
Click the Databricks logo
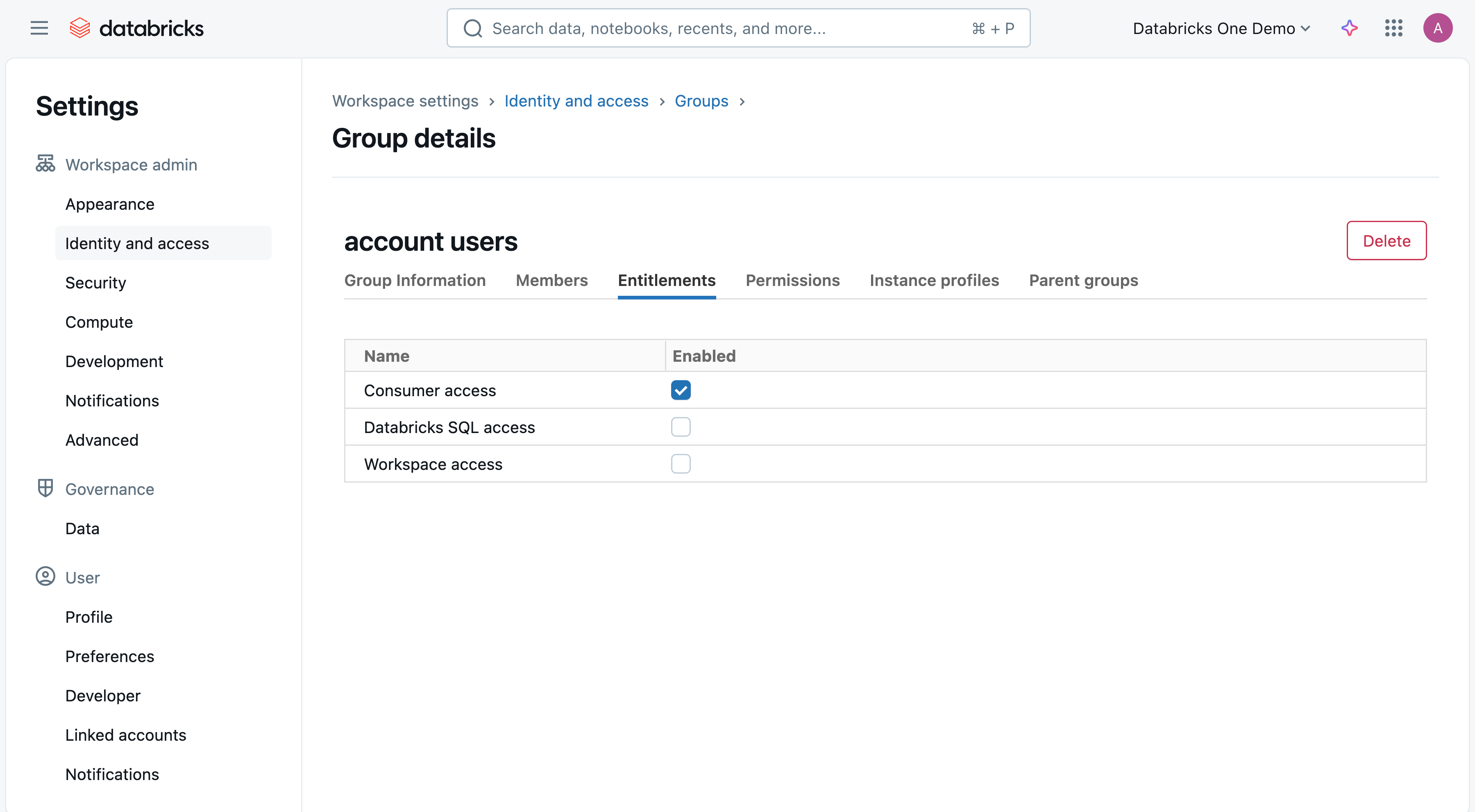tap(136, 28)
